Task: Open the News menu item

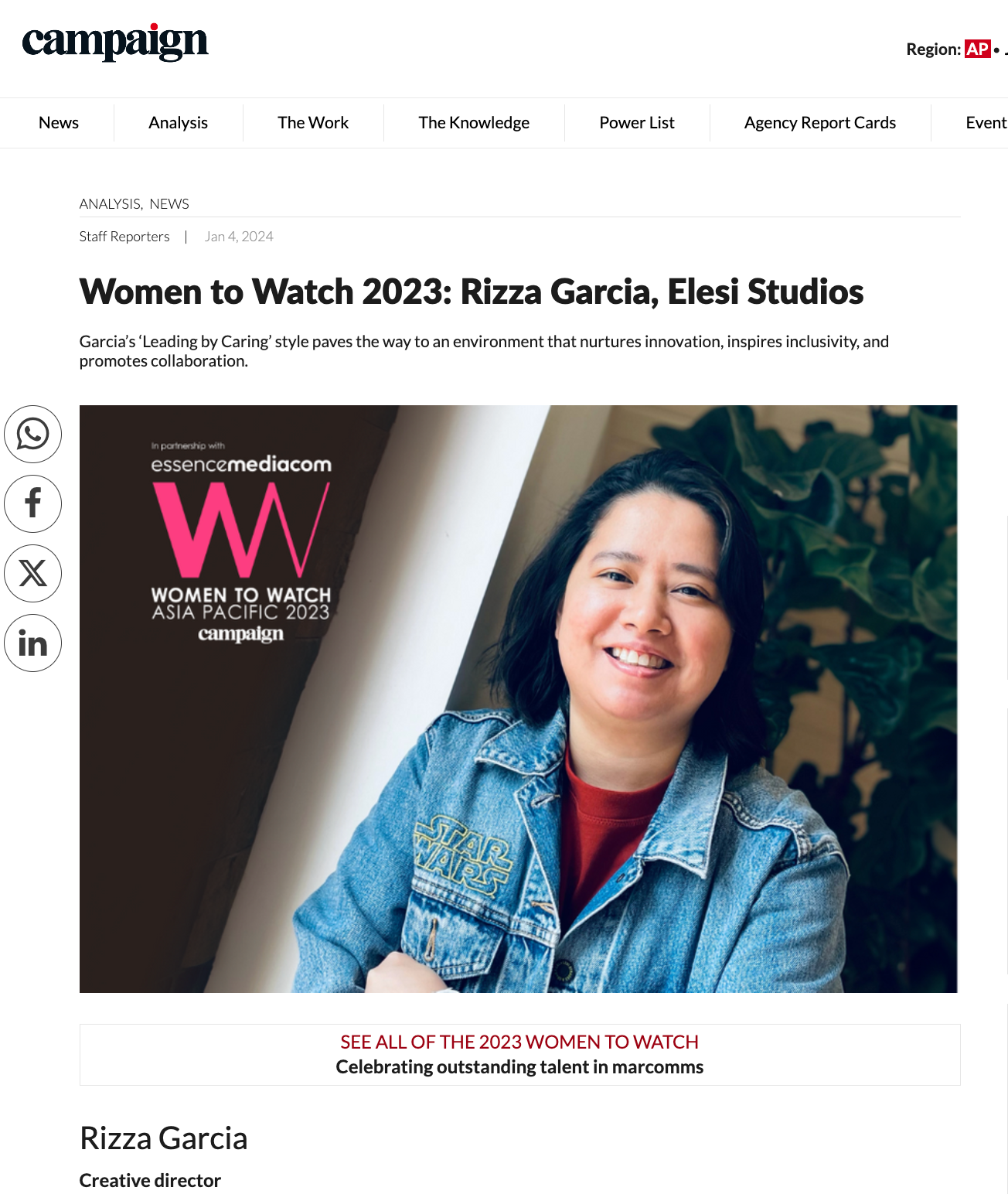Action: pyautogui.click(x=59, y=123)
